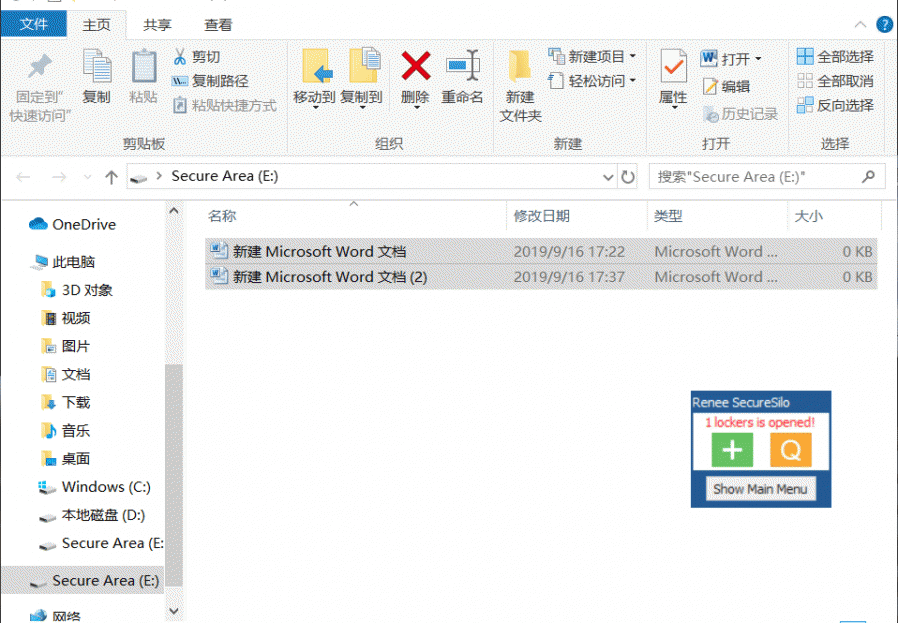
Task: Select Windows (C:) drive in navigation pane
Action: pos(106,487)
